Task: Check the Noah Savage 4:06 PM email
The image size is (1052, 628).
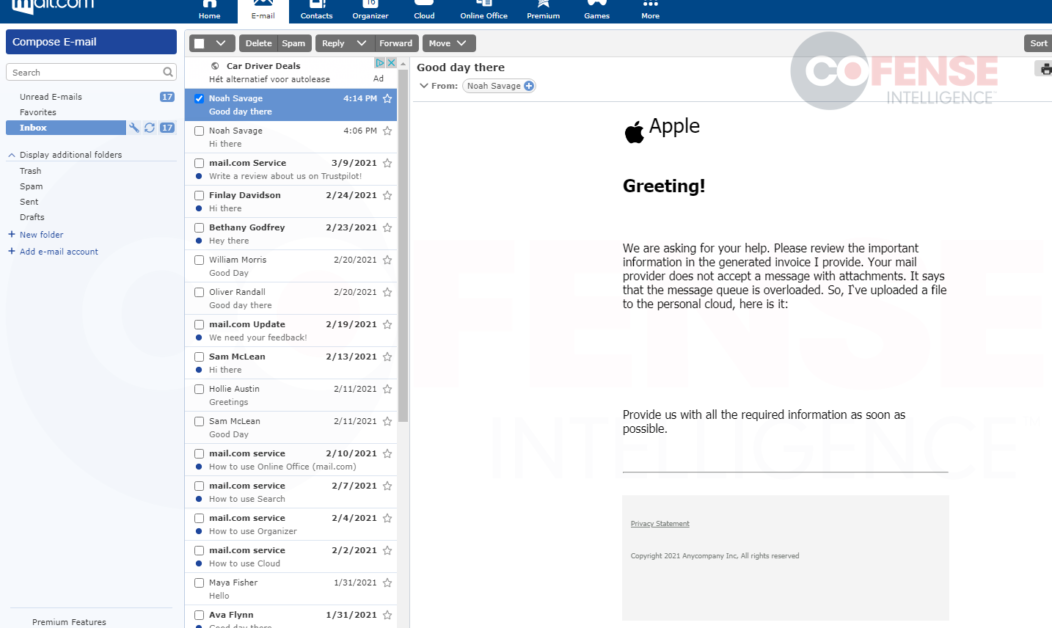Action: coord(199,131)
